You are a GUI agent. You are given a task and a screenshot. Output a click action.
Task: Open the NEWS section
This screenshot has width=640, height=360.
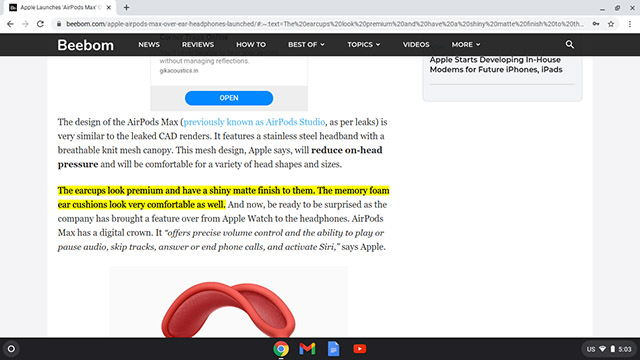[149, 44]
